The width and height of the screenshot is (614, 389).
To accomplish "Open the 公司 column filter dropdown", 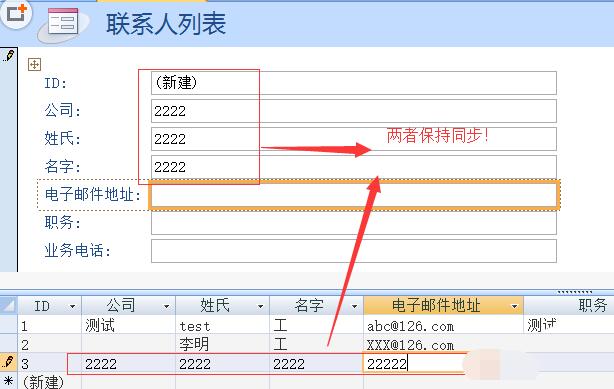I will click(x=166, y=306).
